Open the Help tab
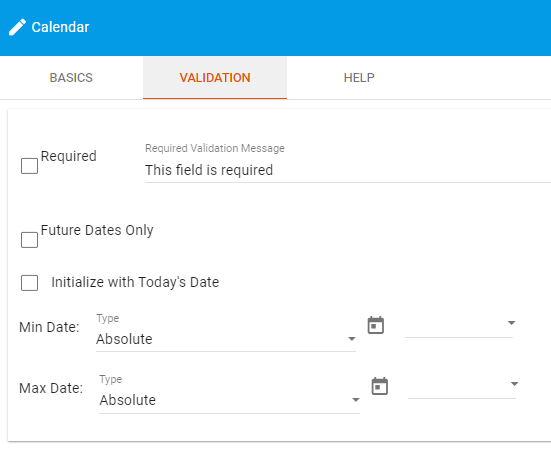 coord(359,78)
